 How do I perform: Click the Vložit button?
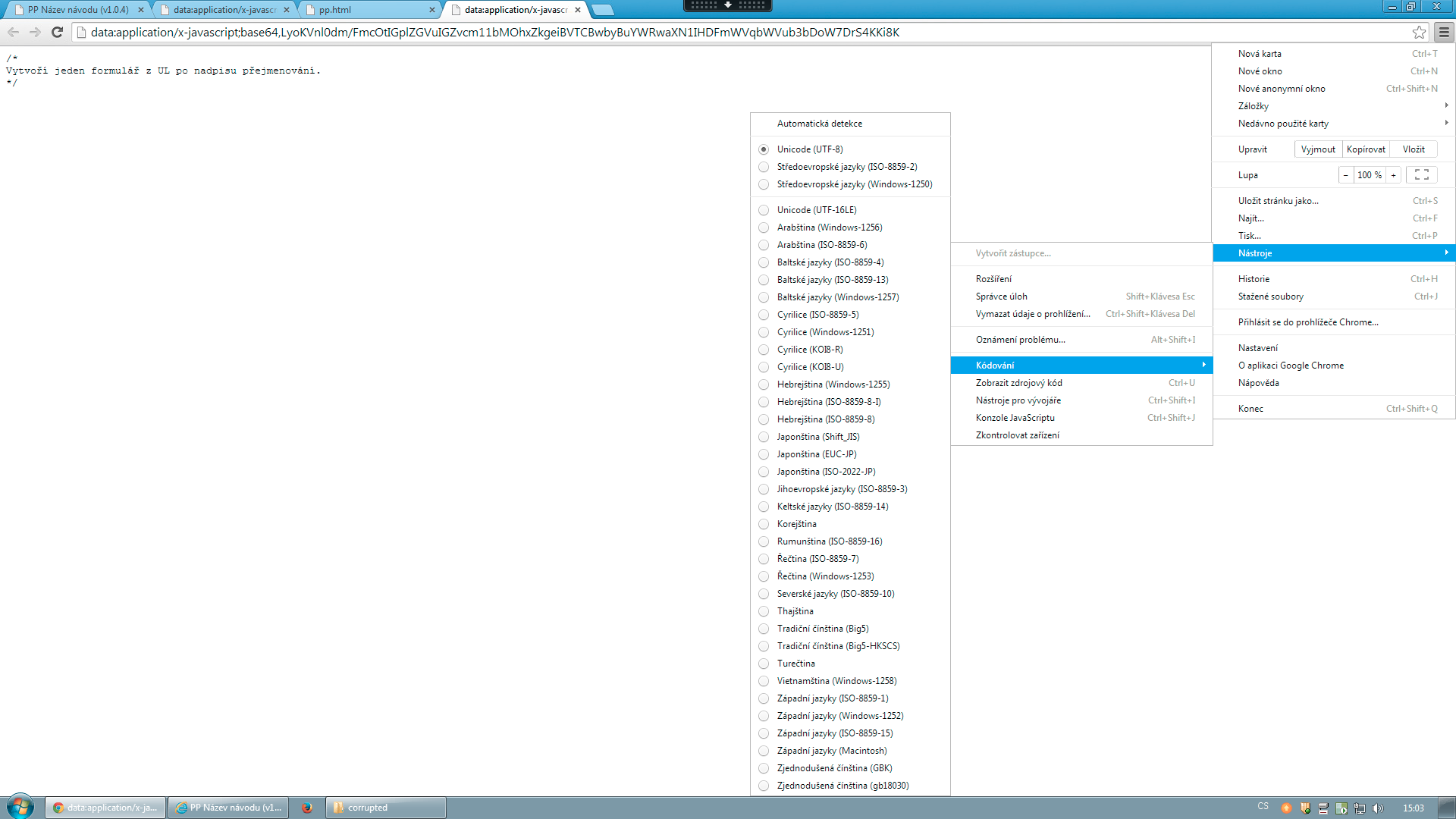tap(1413, 149)
